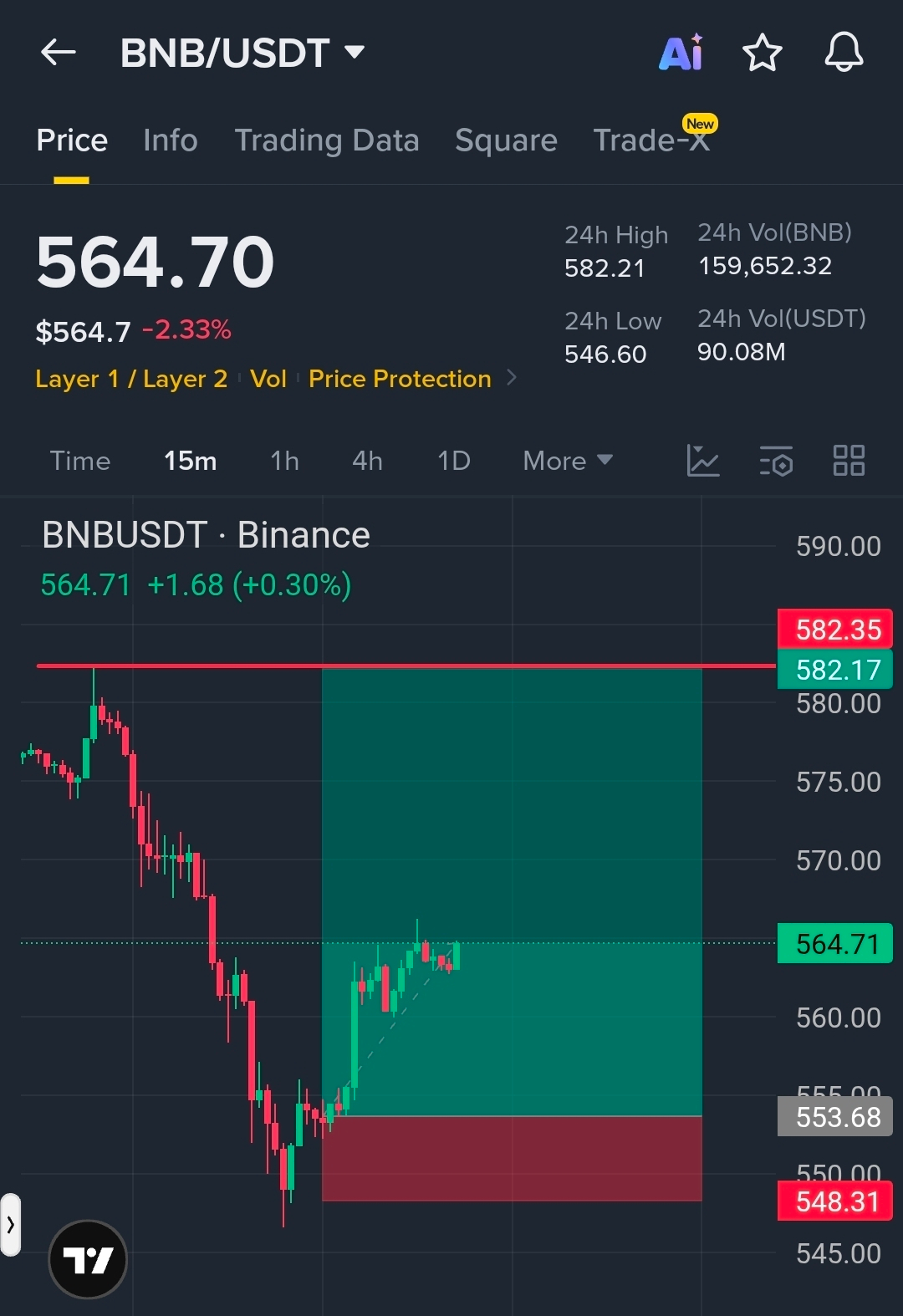This screenshot has height=1316, width=903.
Task: Tap the 548.31 stop-loss price label
Action: (x=835, y=1201)
